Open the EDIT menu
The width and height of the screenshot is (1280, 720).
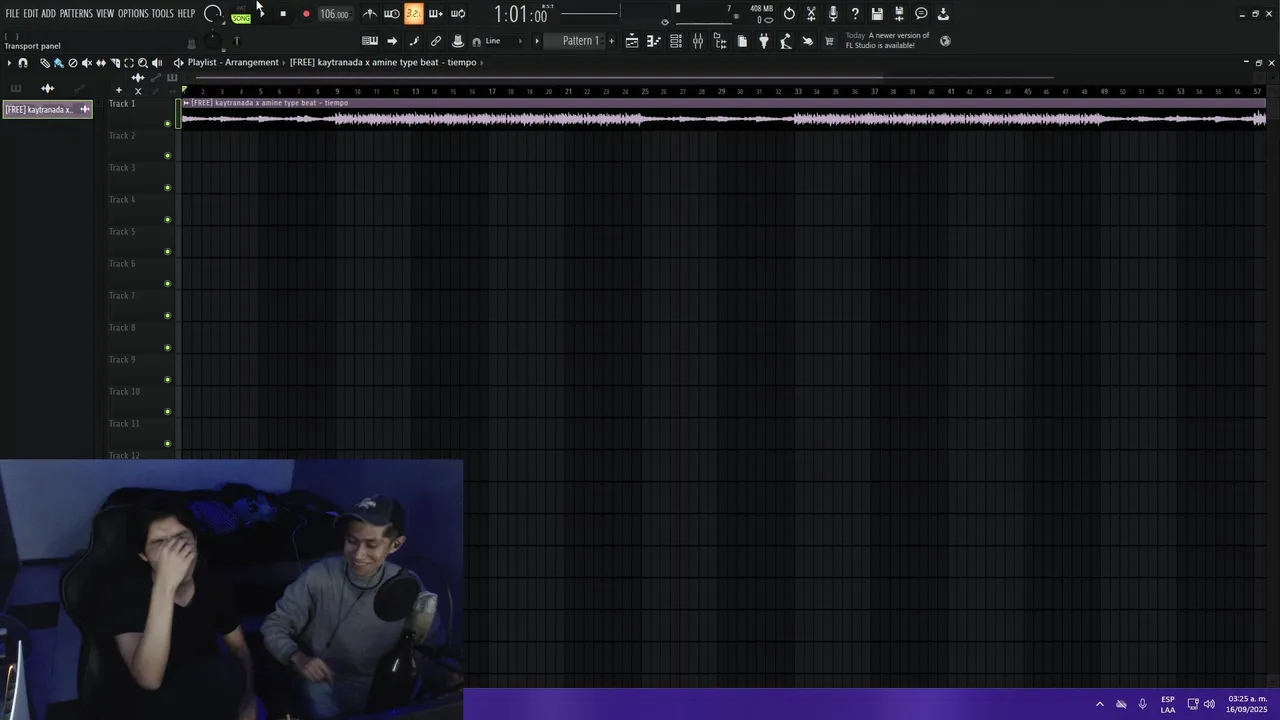31,14
